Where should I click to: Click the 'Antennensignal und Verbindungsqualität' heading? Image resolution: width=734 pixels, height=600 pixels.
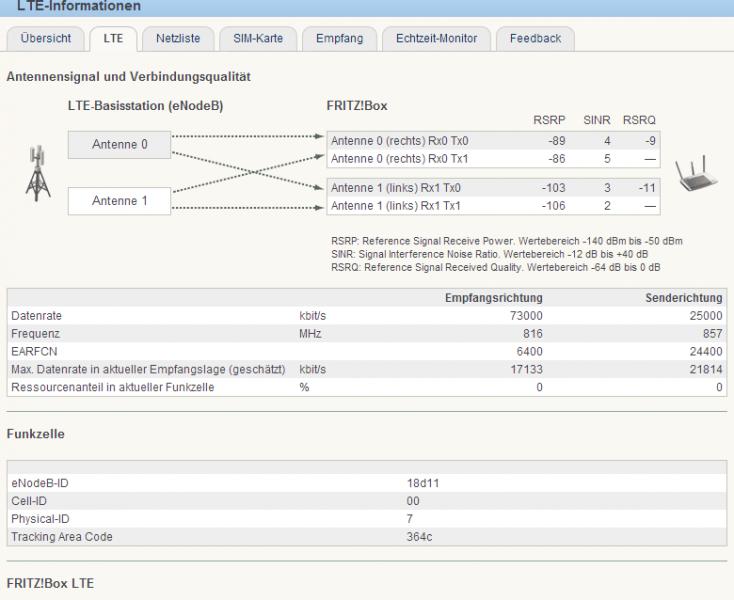pyautogui.click(x=129, y=77)
